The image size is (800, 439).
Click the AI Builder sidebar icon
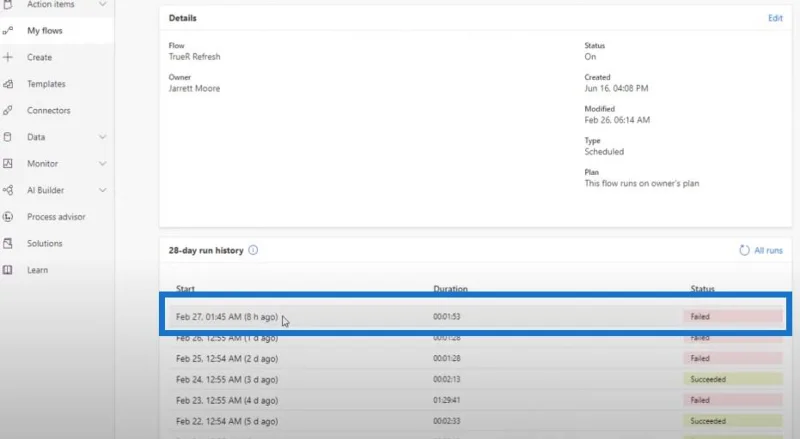tap(8, 190)
